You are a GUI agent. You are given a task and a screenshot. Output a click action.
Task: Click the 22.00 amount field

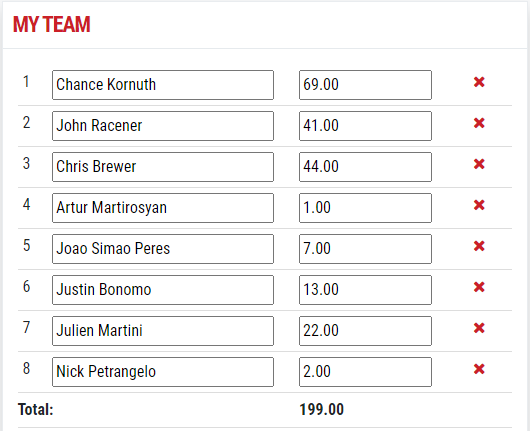pos(365,331)
